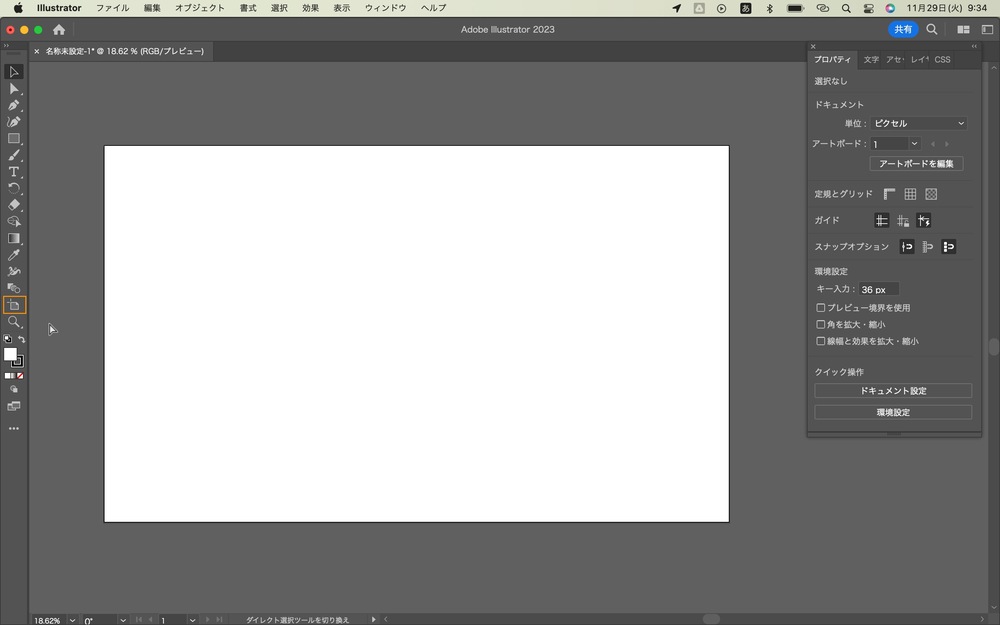Enable プレビュー境界を使用 checkbox
The width and height of the screenshot is (1000, 625).
821,307
